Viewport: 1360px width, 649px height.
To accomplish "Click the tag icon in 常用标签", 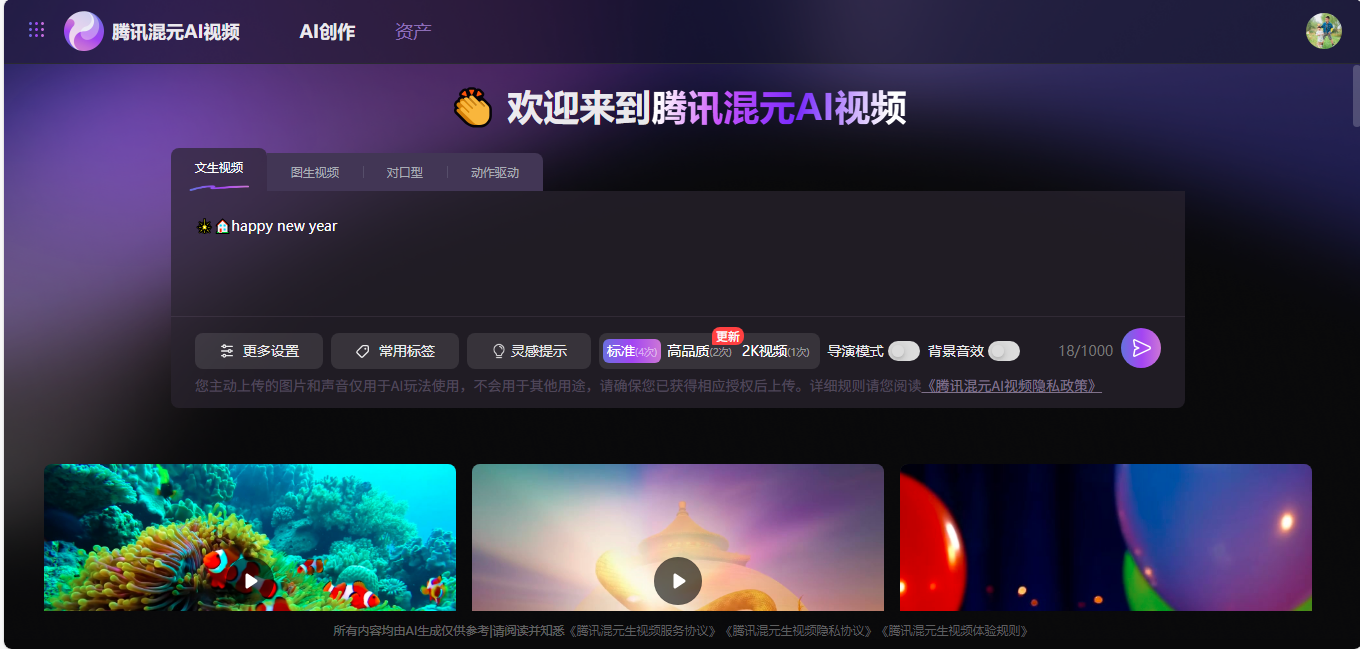I will (x=363, y=351).
